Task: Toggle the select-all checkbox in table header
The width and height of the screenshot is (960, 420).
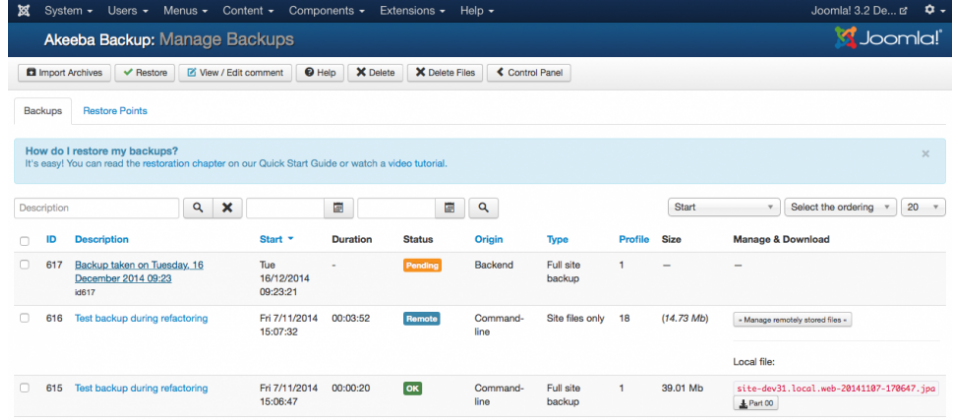Action: click(x=24, y=241)
